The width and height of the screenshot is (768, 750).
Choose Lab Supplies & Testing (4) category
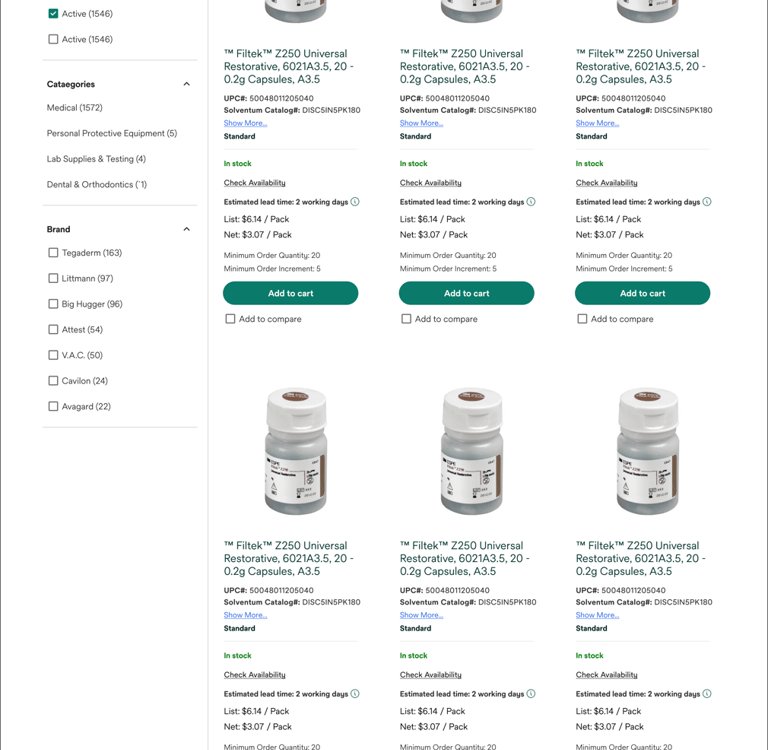(x=96, y=159)
